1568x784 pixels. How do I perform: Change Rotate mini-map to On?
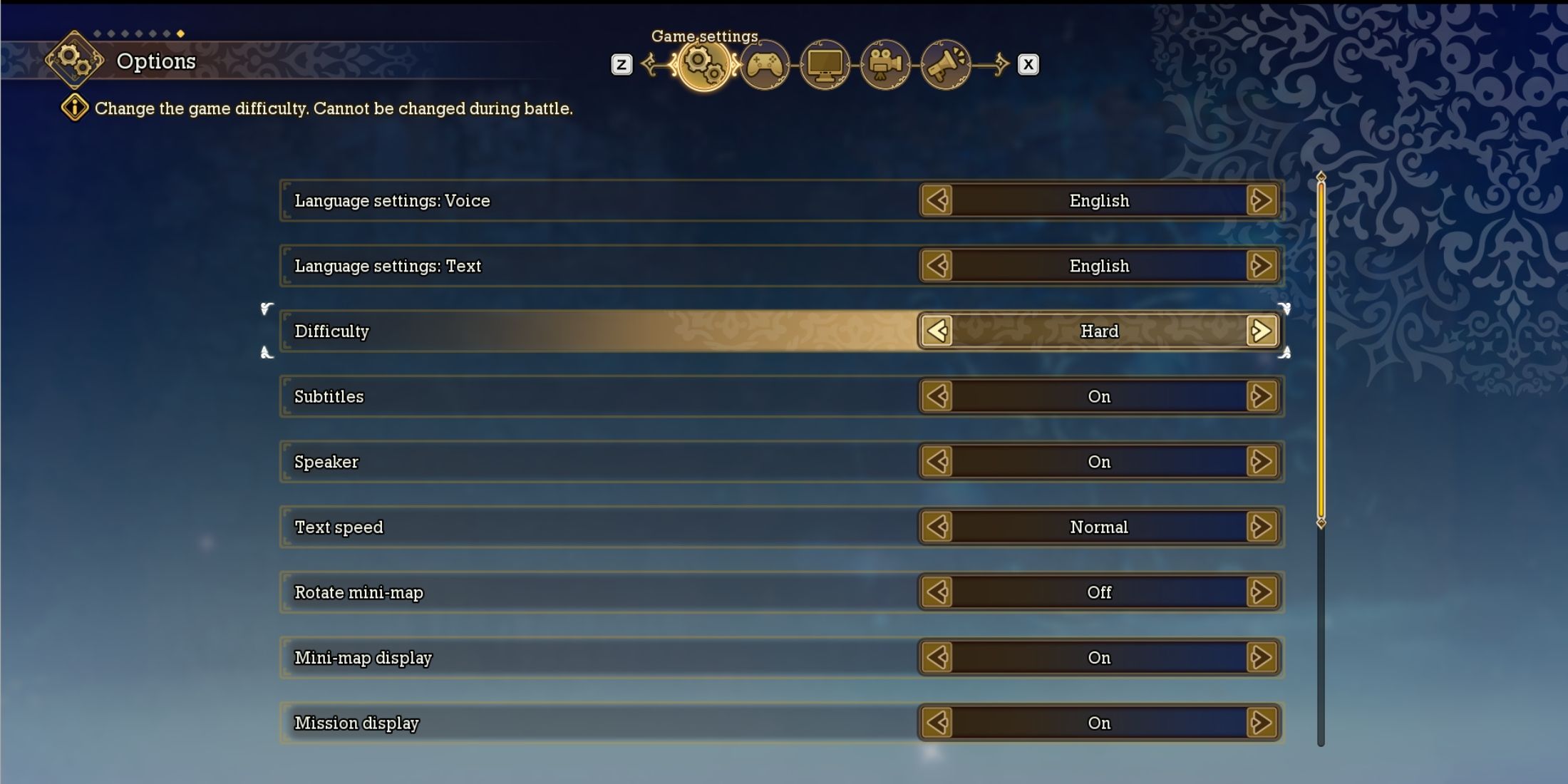click(1263, 591)
